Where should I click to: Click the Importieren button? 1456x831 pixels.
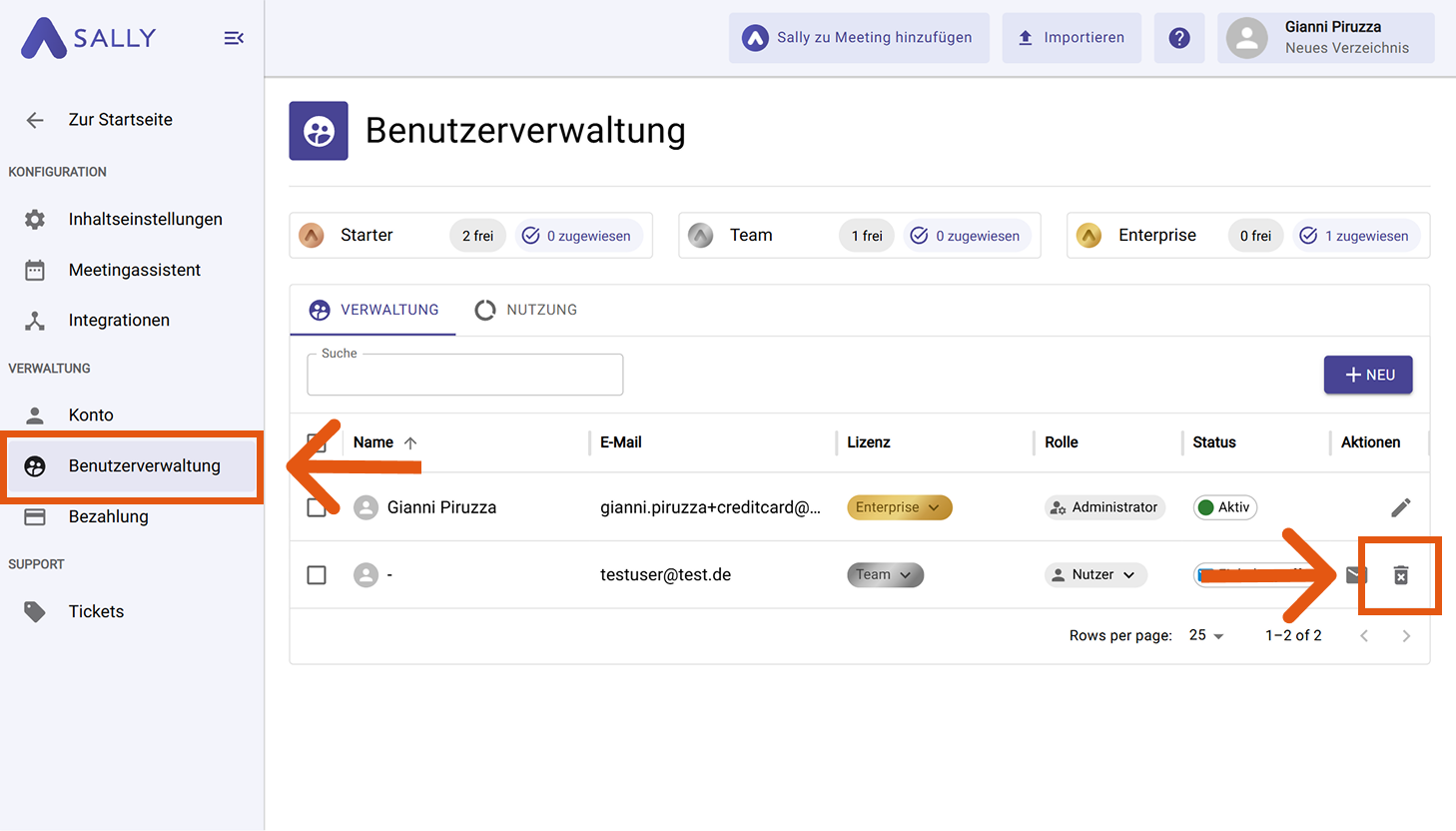click(x=1072, y=38)
